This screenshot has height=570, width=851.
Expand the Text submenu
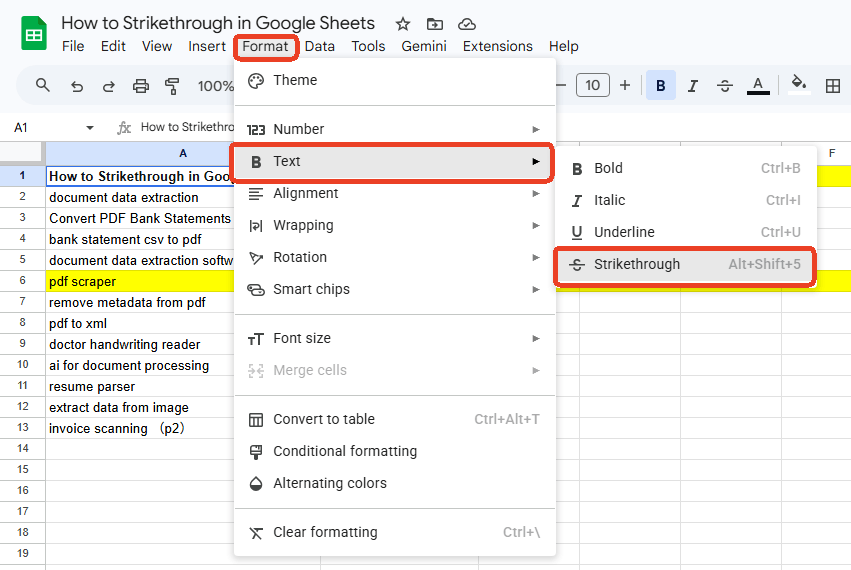[x=395, y=161]
